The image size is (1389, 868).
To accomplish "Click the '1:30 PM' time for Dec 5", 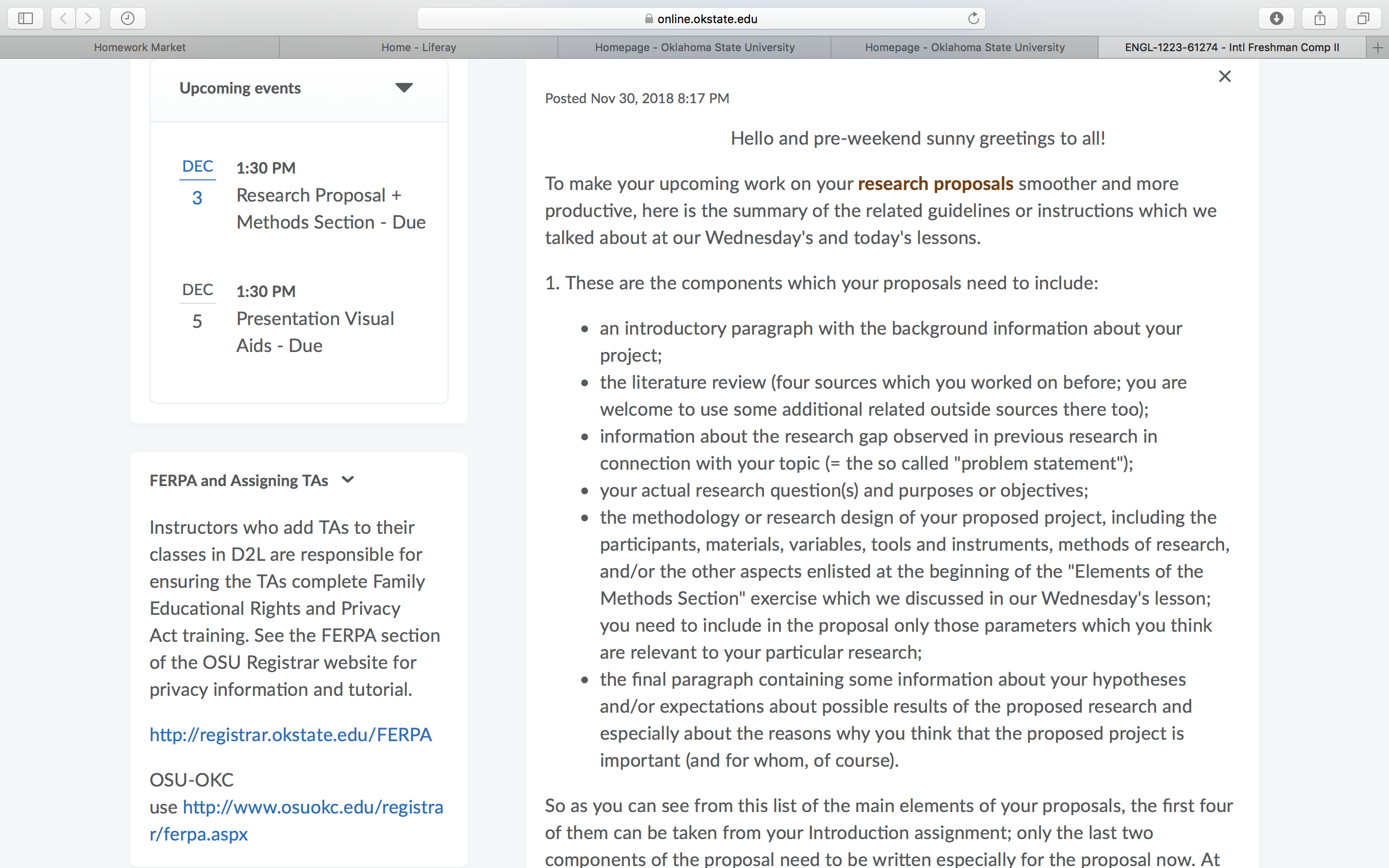I will point(266,292).
